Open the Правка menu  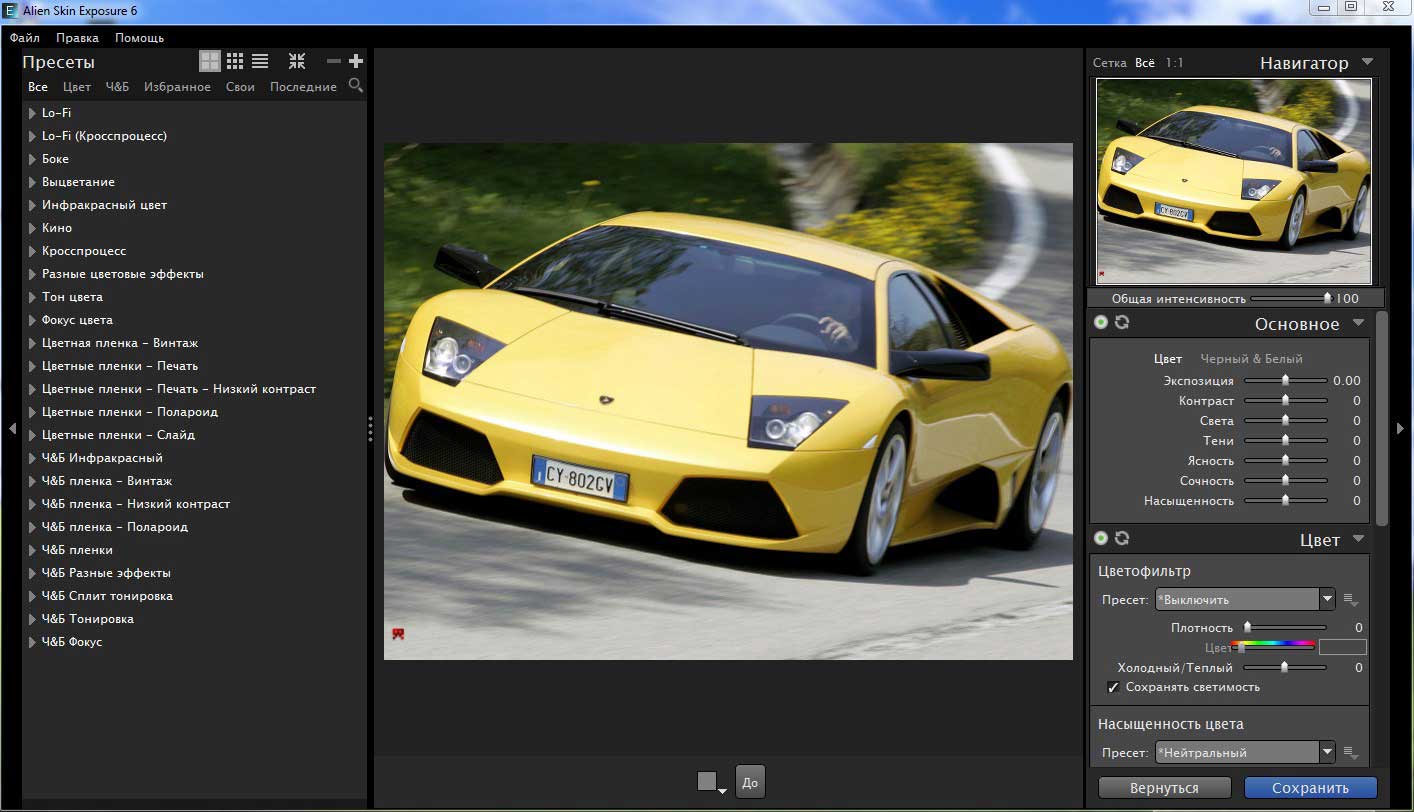pyautogui.click(x=78, y=38)
